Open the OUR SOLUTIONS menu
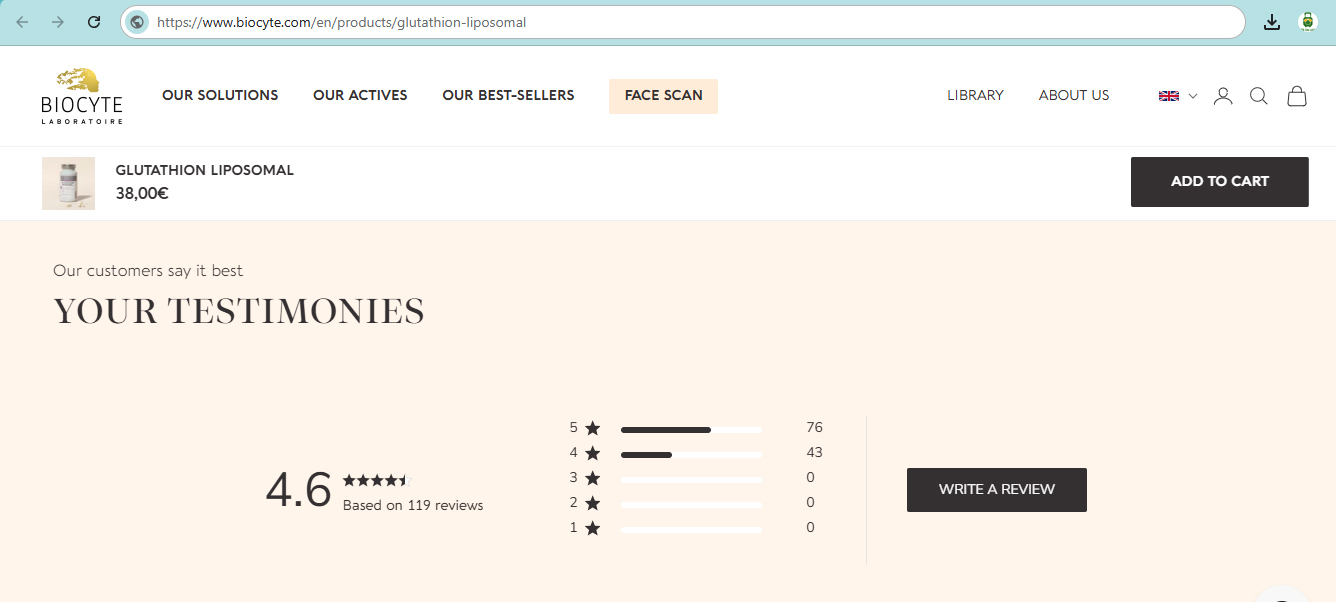 pos(220,96)
